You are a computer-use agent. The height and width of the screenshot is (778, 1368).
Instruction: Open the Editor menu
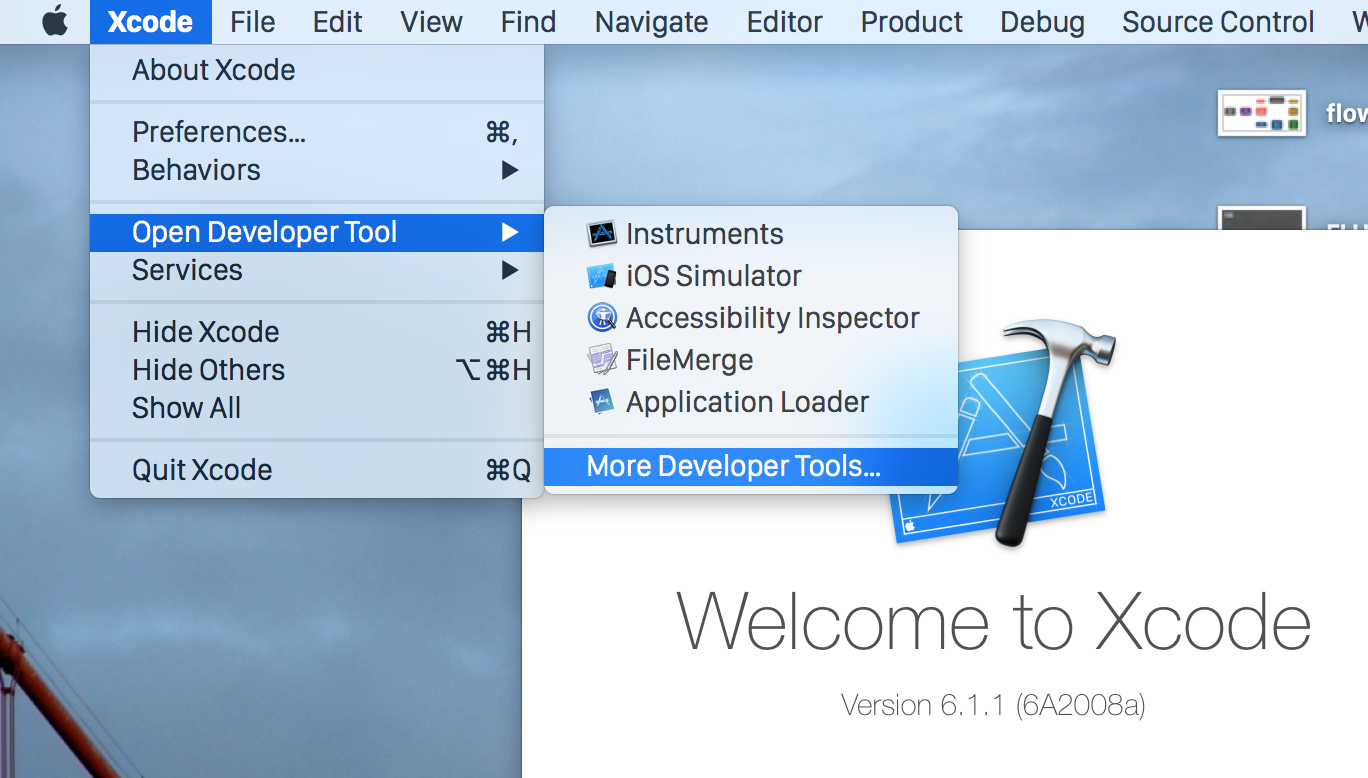point(785,21)
